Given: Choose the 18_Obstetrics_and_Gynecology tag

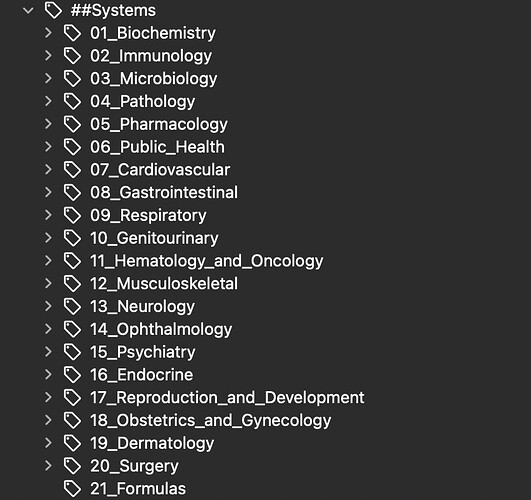Looking at the screenshot, I should [210, 420].
